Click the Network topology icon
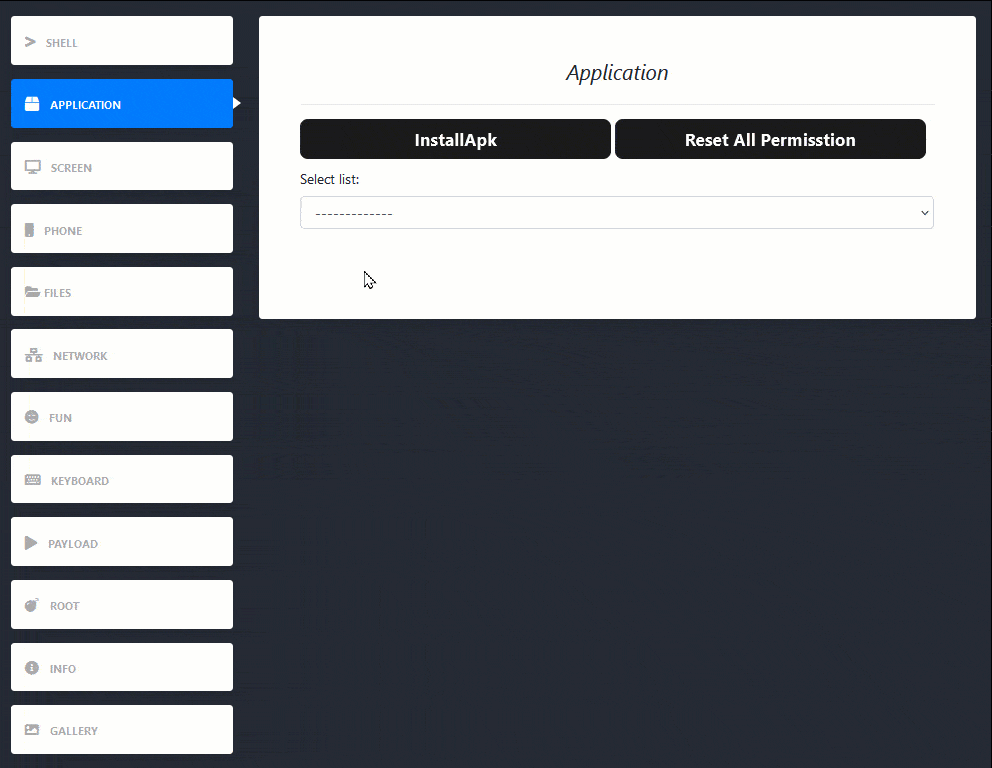The height and width of the screenshot is (768, 992). [34, 355]
